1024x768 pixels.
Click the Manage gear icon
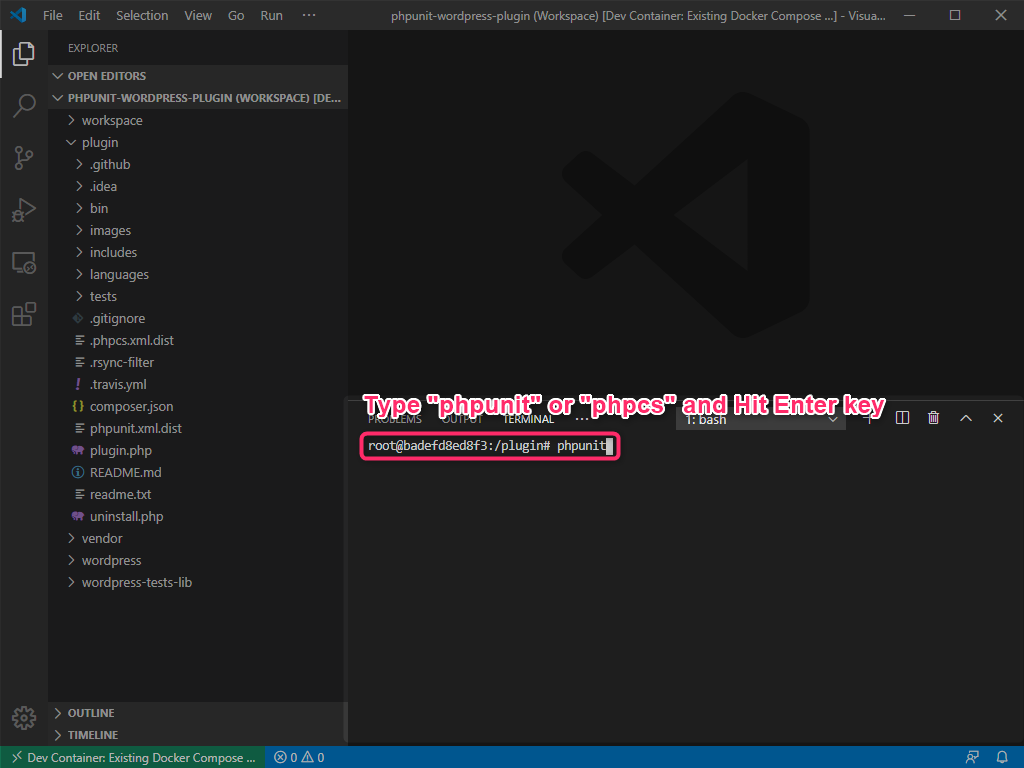pyautogui.click(x=24, y=717)
